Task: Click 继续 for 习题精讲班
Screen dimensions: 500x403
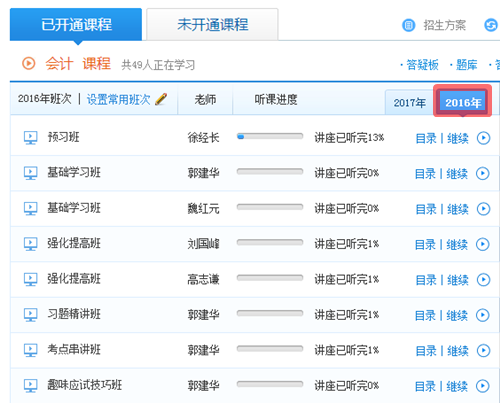Action: (457, 315)
